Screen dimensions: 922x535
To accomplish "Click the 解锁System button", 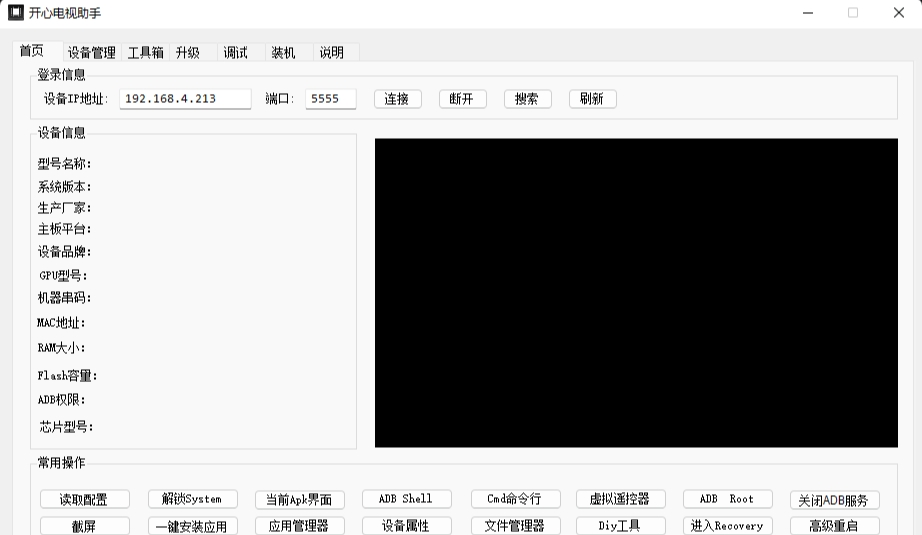I will 193,499.
